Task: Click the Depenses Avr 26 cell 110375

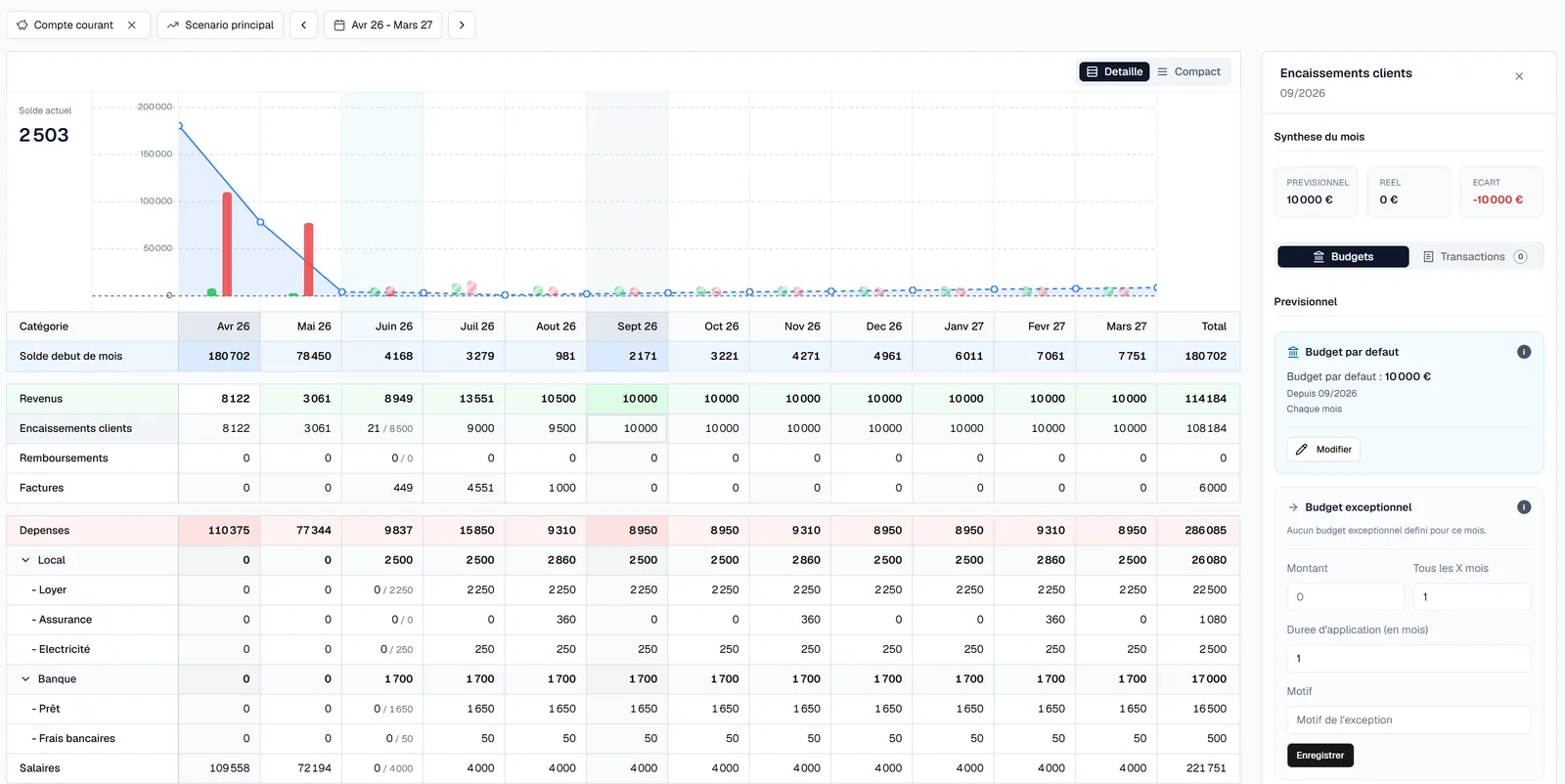Action: [219, 531]
